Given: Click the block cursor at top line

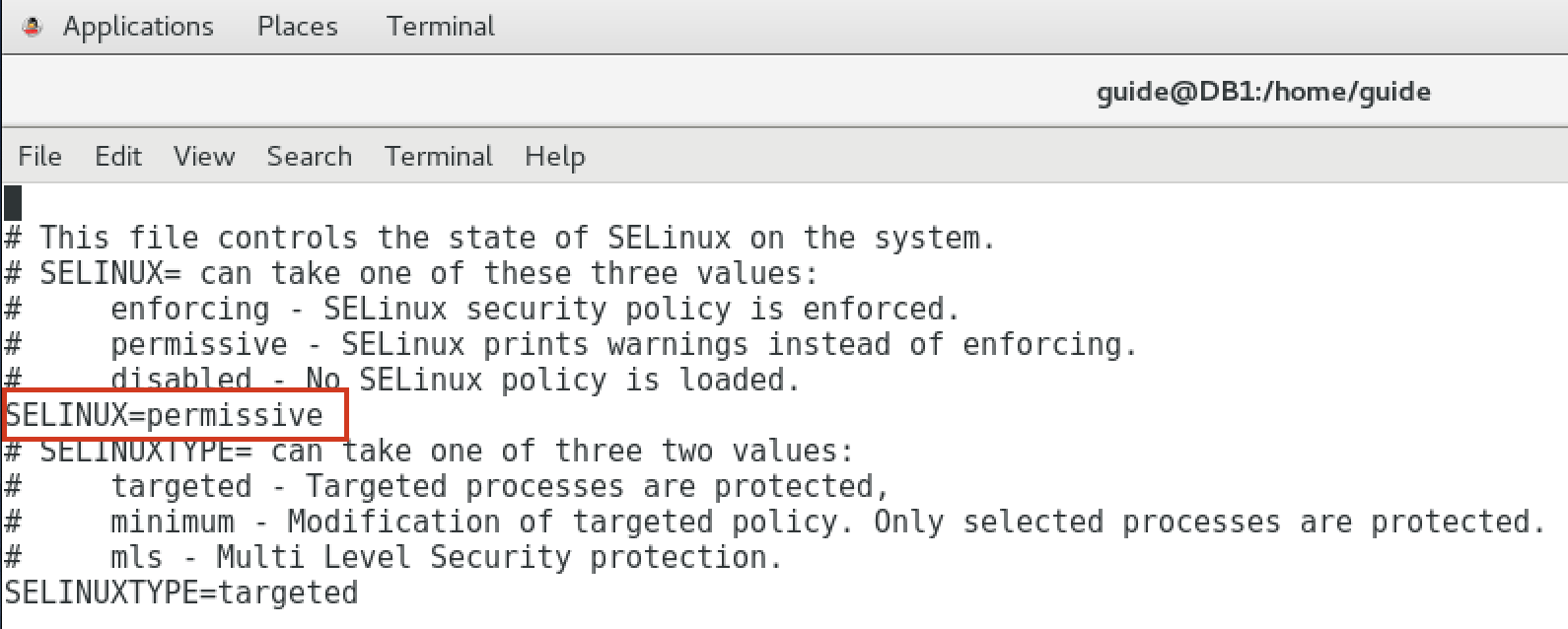Looking at the screenshot, I should [13, 203].
